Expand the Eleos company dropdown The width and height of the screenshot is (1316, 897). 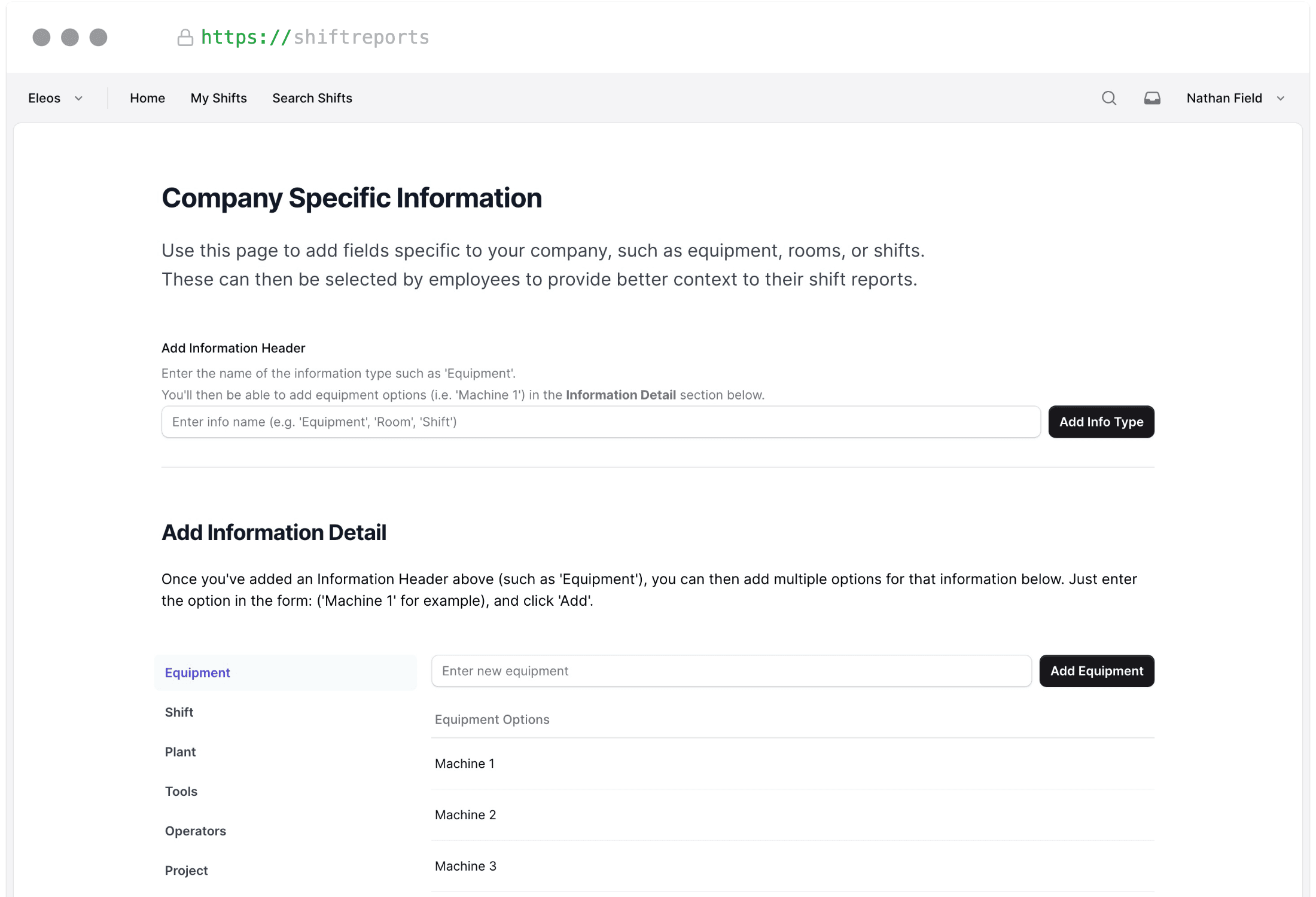(x=56, y=97)
